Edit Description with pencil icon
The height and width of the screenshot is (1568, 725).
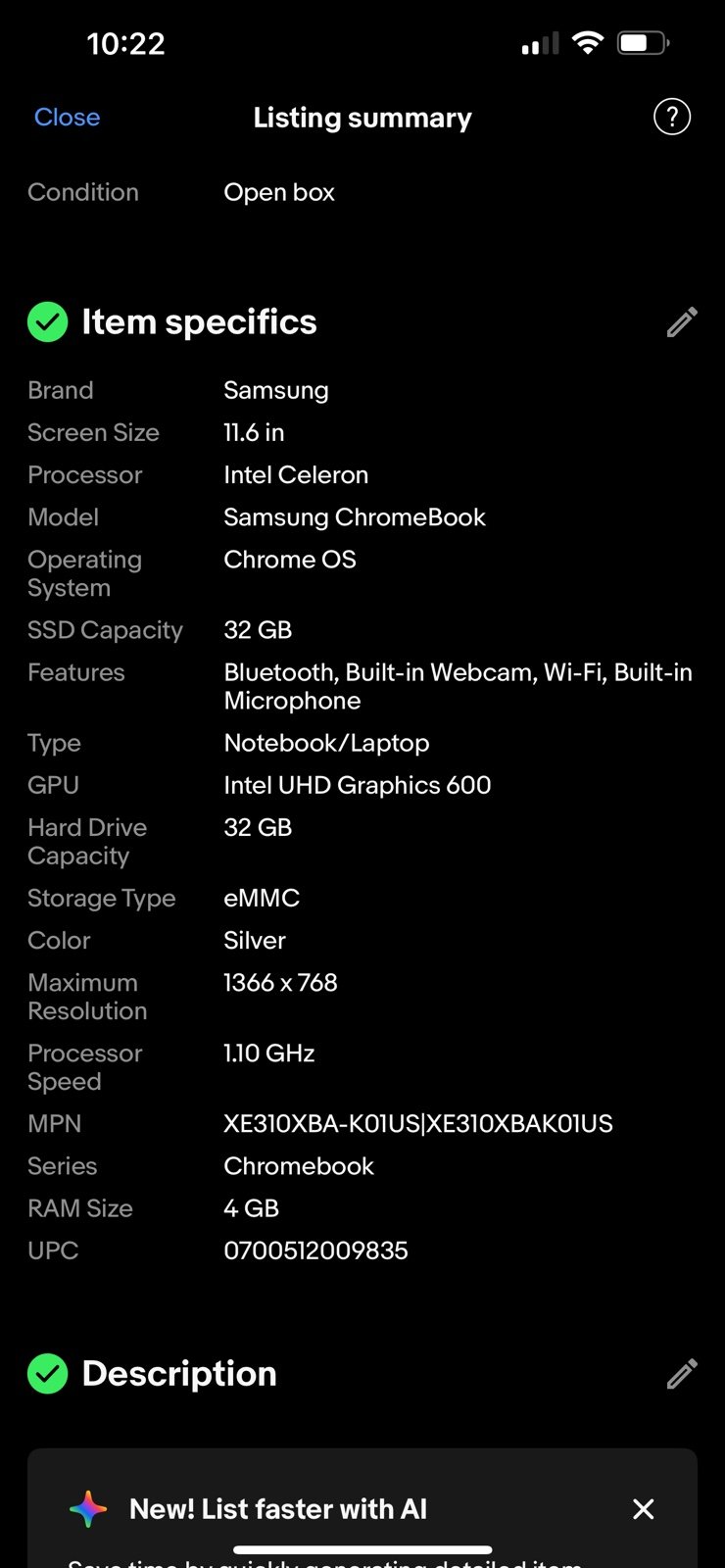click(682, 1374)
